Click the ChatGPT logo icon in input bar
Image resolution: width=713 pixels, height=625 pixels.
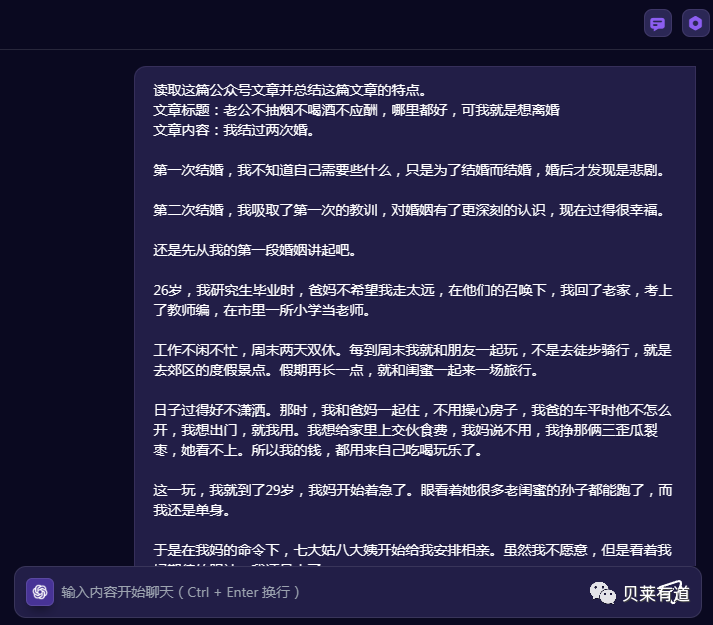[x=40, y=592]
